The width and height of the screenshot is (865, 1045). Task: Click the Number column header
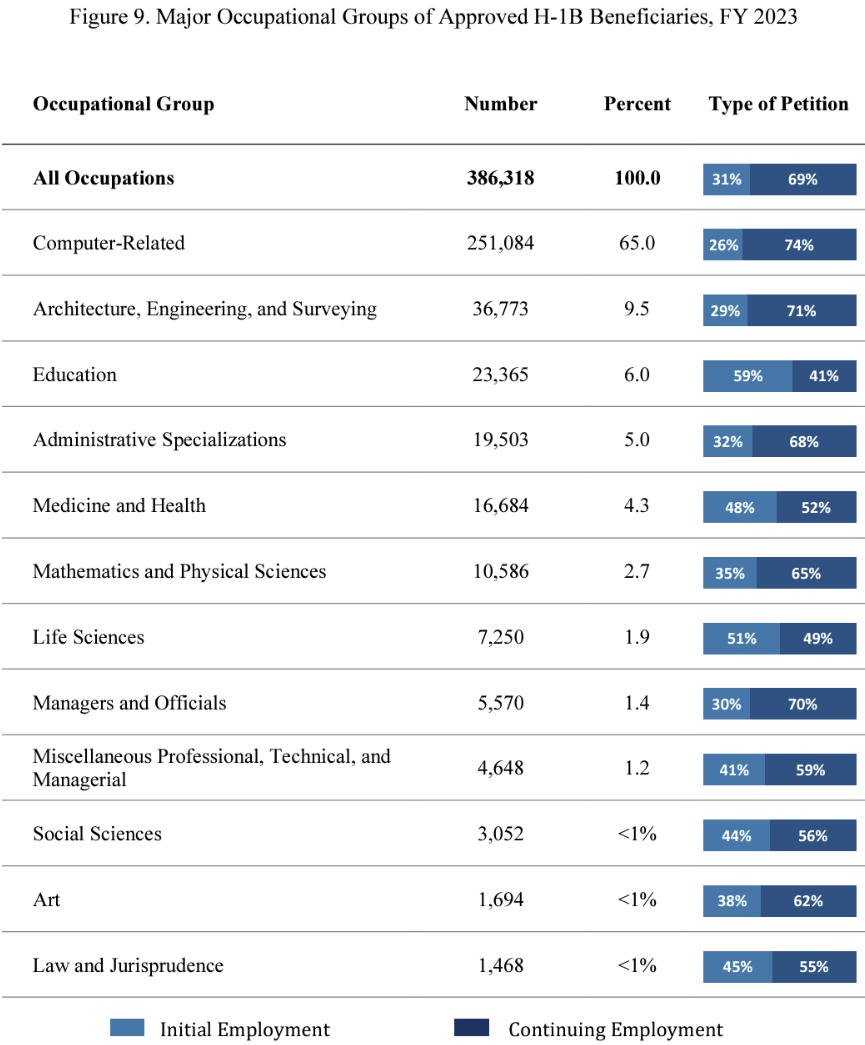click(500, 104)
